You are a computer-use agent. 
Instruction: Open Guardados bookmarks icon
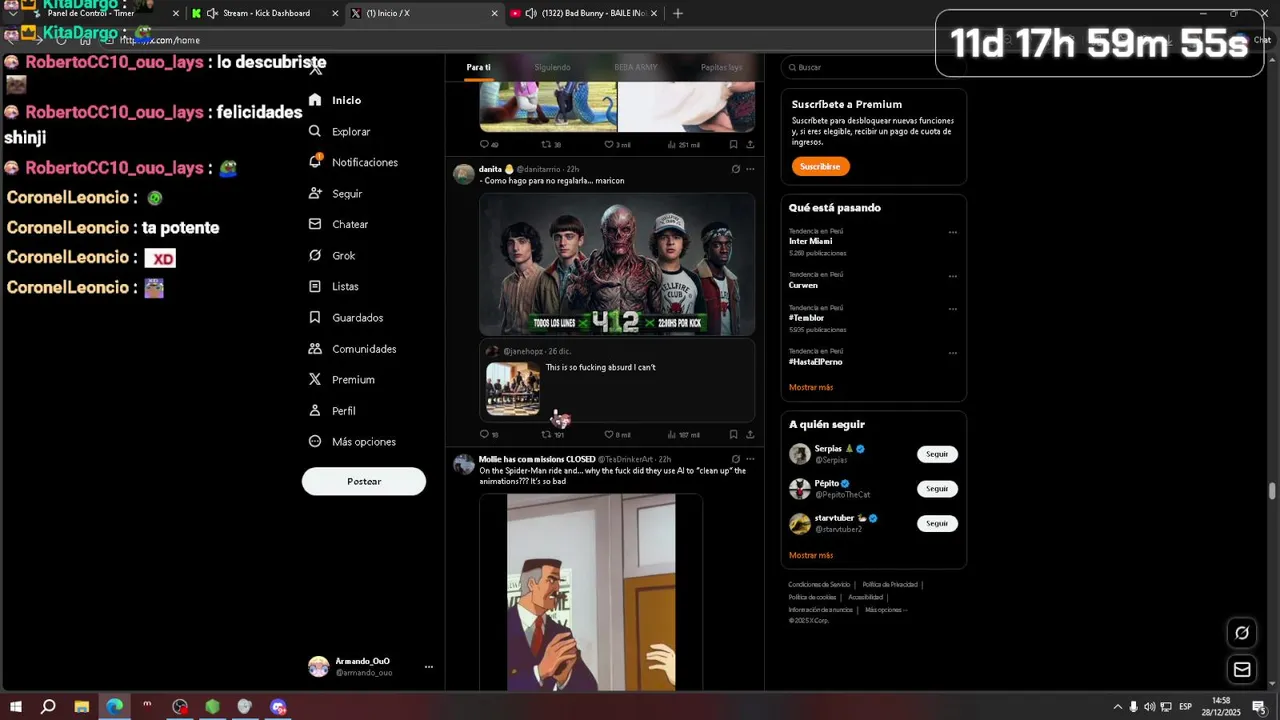point(315,317)
